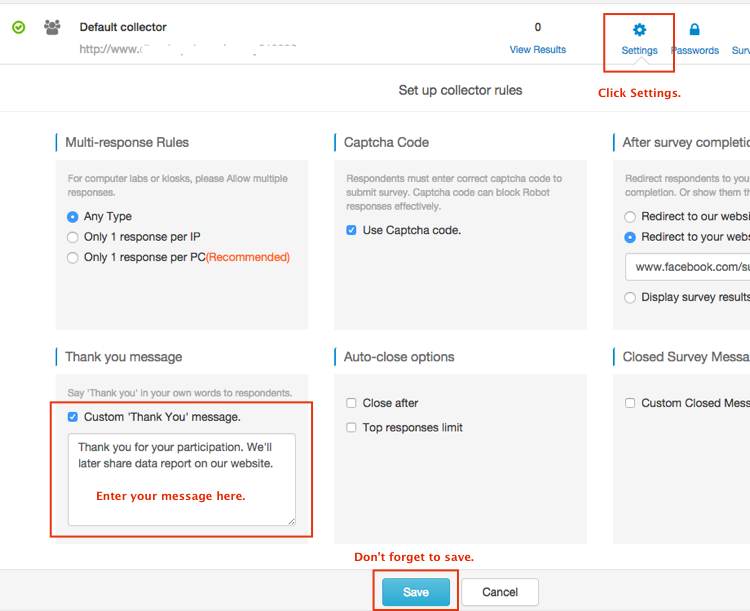Enable the Top responses limit checkbox
Viewport: 750px width, 611px height.
click(x=351, y=427)
